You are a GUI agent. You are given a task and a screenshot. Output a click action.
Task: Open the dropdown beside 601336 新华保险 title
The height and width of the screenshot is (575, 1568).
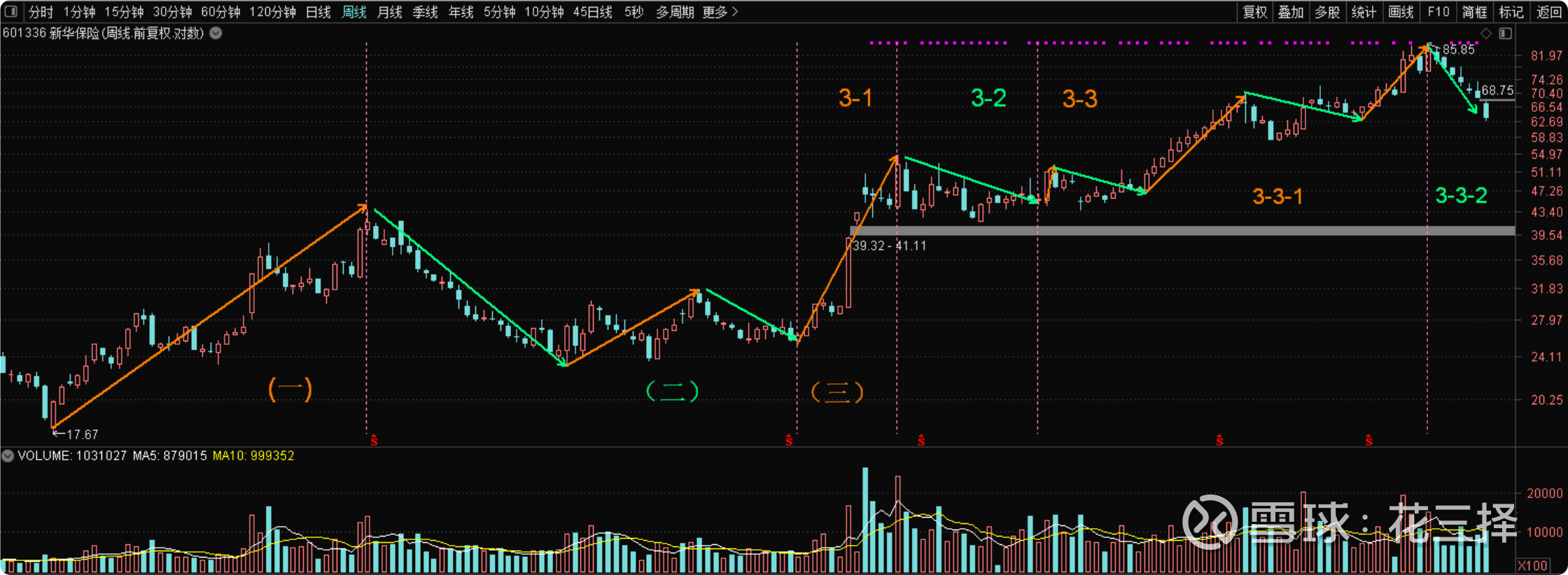tap(216, 33)
